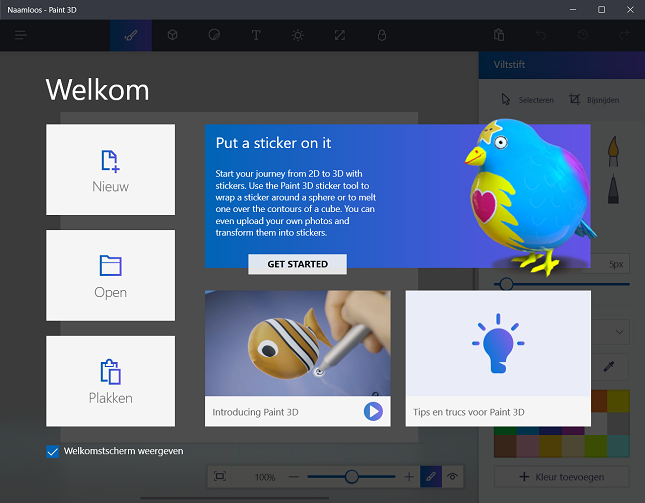Click the brush thickness slider handle
This screenshot has height=503, width=645.
tap(506, 284)
